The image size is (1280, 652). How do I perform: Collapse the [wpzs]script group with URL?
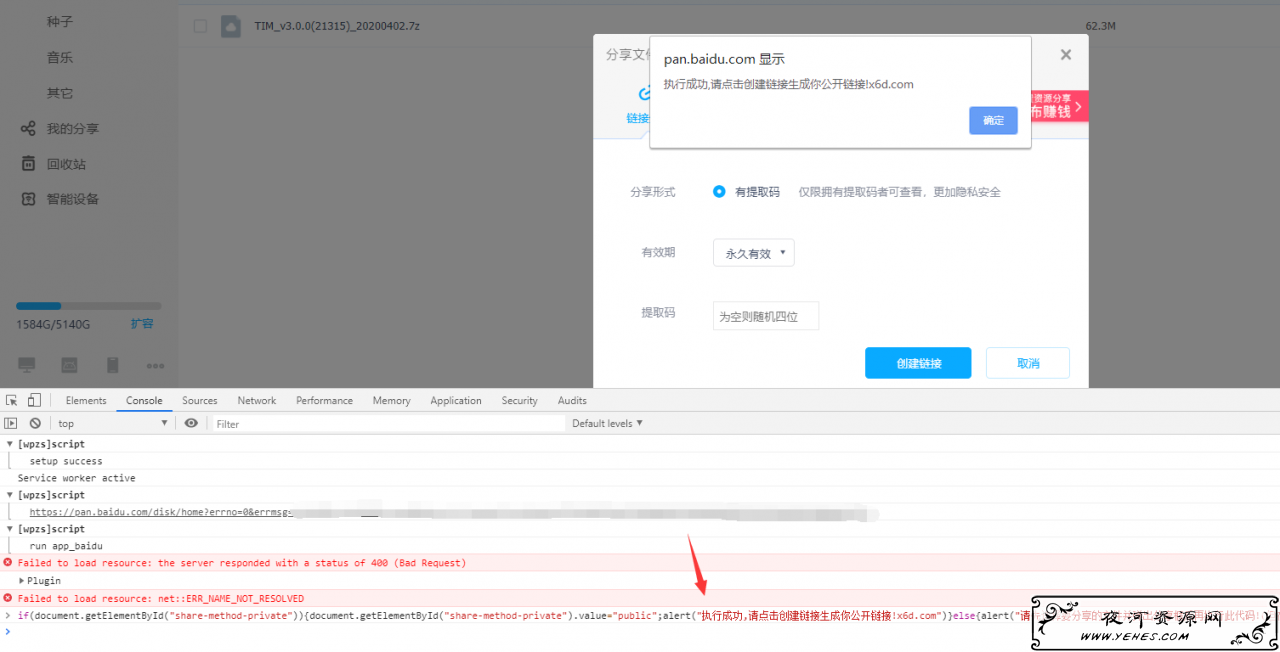10,495
